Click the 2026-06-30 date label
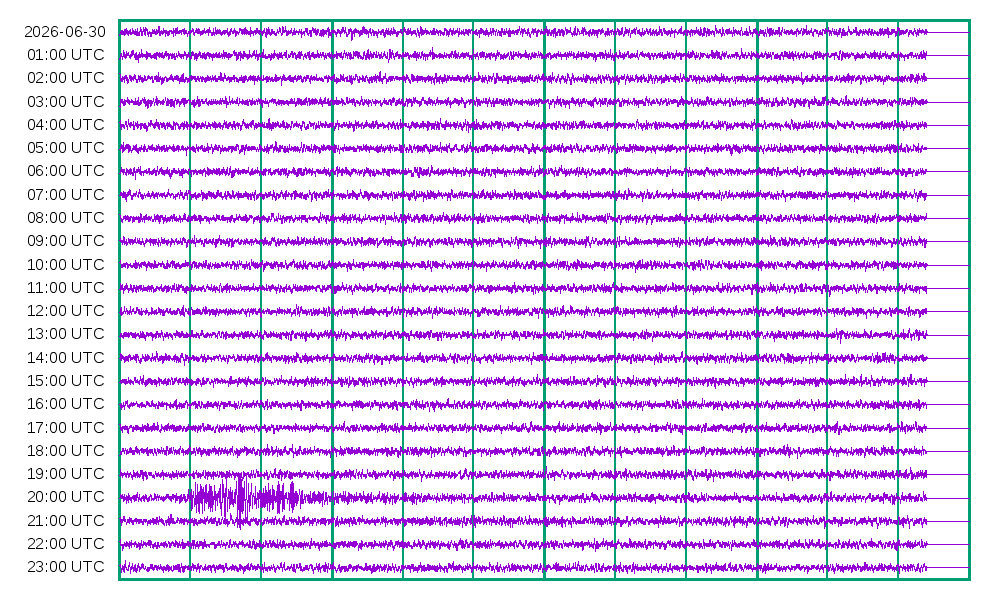The width and height of the screenshot is (1000, 600). (65, 32)
